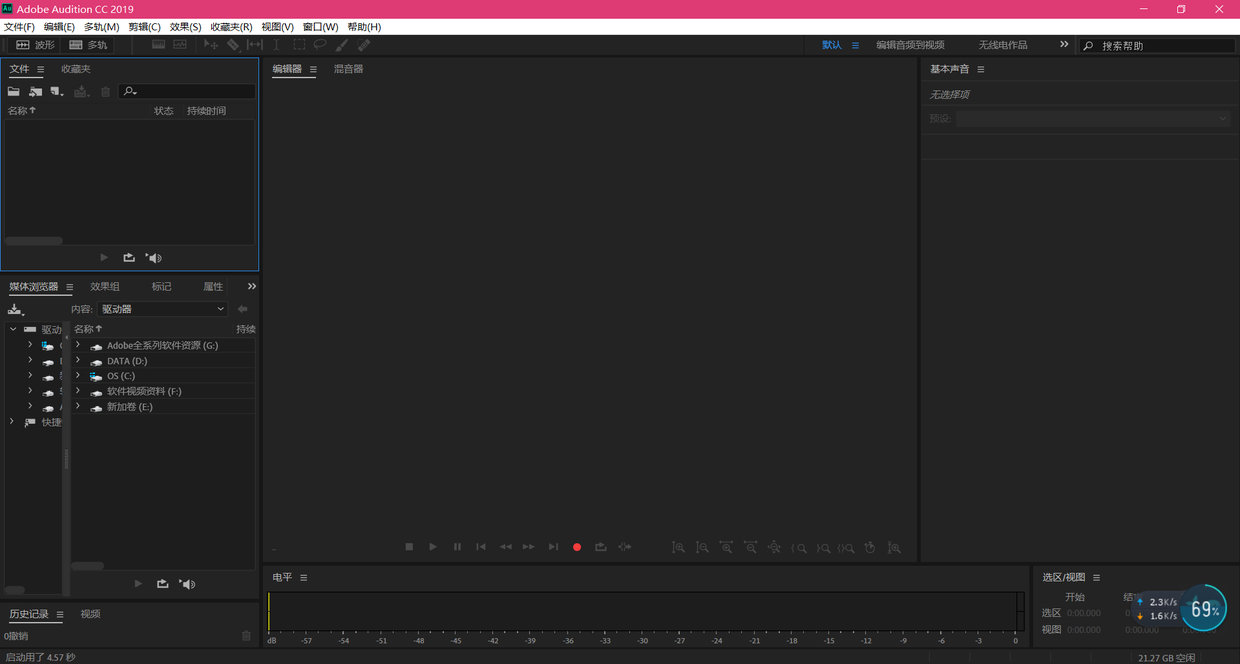Click the Stop transport button
Image resolution: width=1240 pixels, height=664 pixels.
tap(409, 547)
